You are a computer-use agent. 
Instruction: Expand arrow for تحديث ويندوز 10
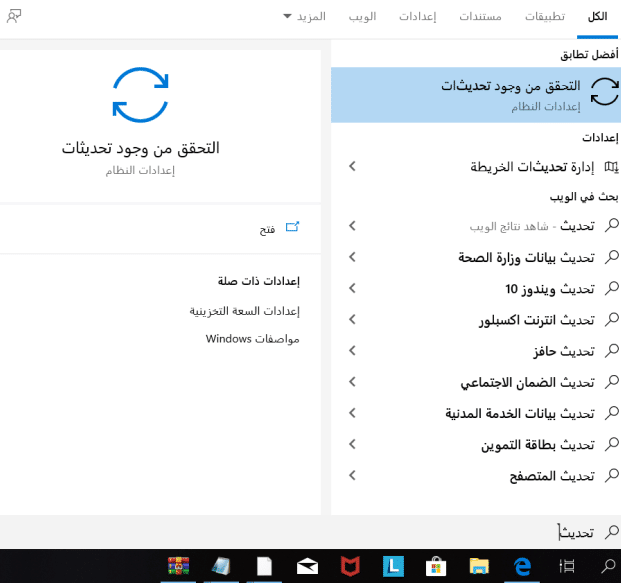pyautogui.click(x=352, y=288)
